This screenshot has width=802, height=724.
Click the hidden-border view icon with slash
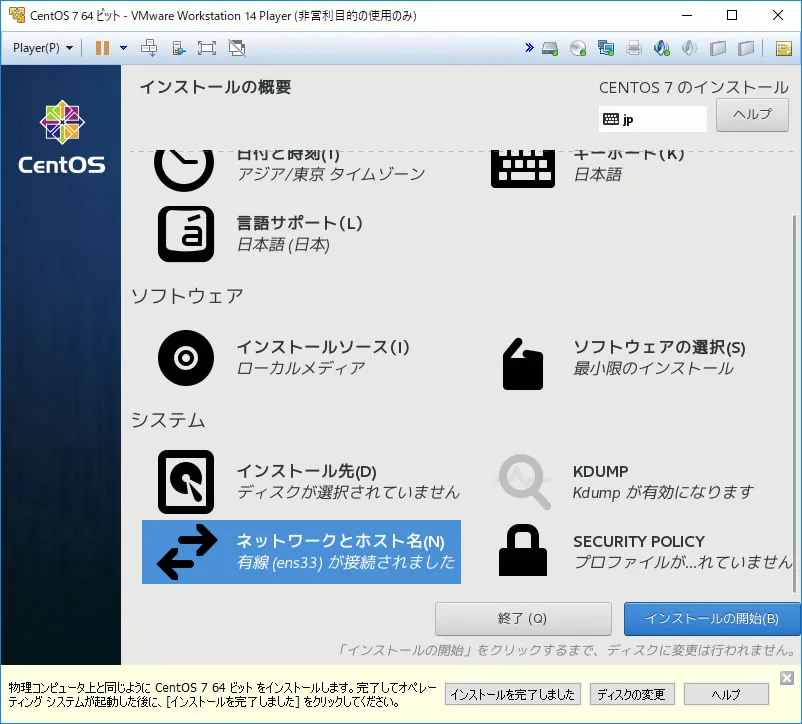[236, 48]
